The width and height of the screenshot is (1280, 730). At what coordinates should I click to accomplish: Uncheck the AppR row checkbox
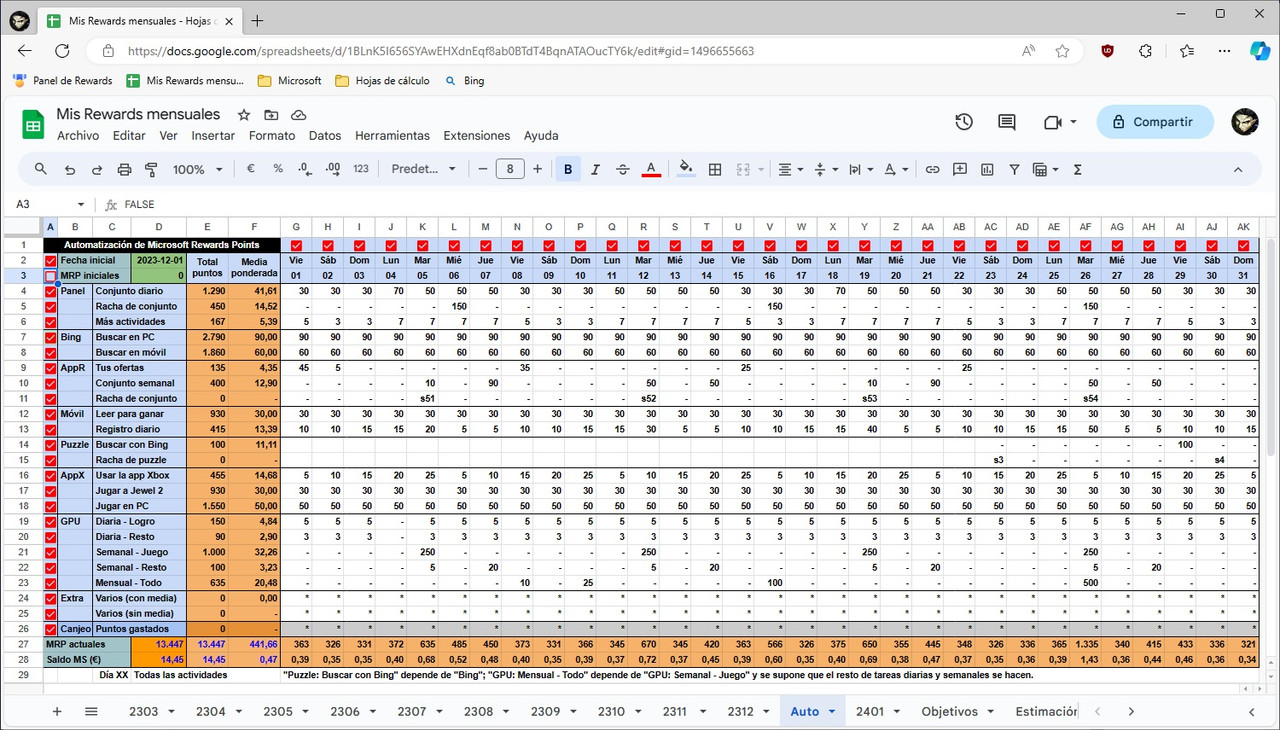tap(51, 367)
